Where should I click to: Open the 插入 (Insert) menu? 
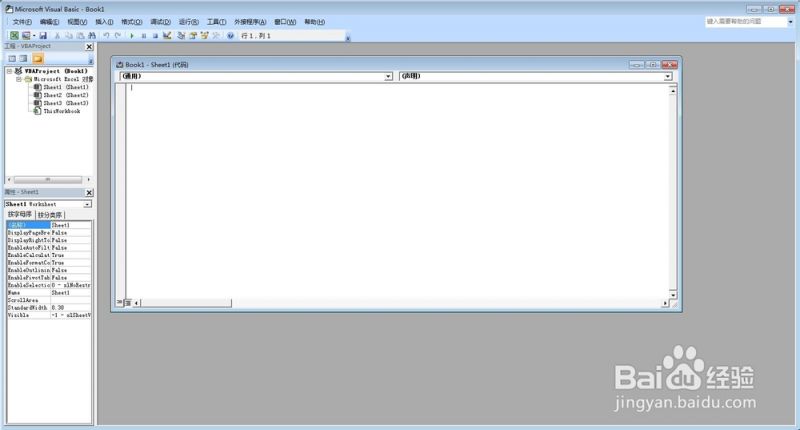pyautogui.click(x=104, y=22)
